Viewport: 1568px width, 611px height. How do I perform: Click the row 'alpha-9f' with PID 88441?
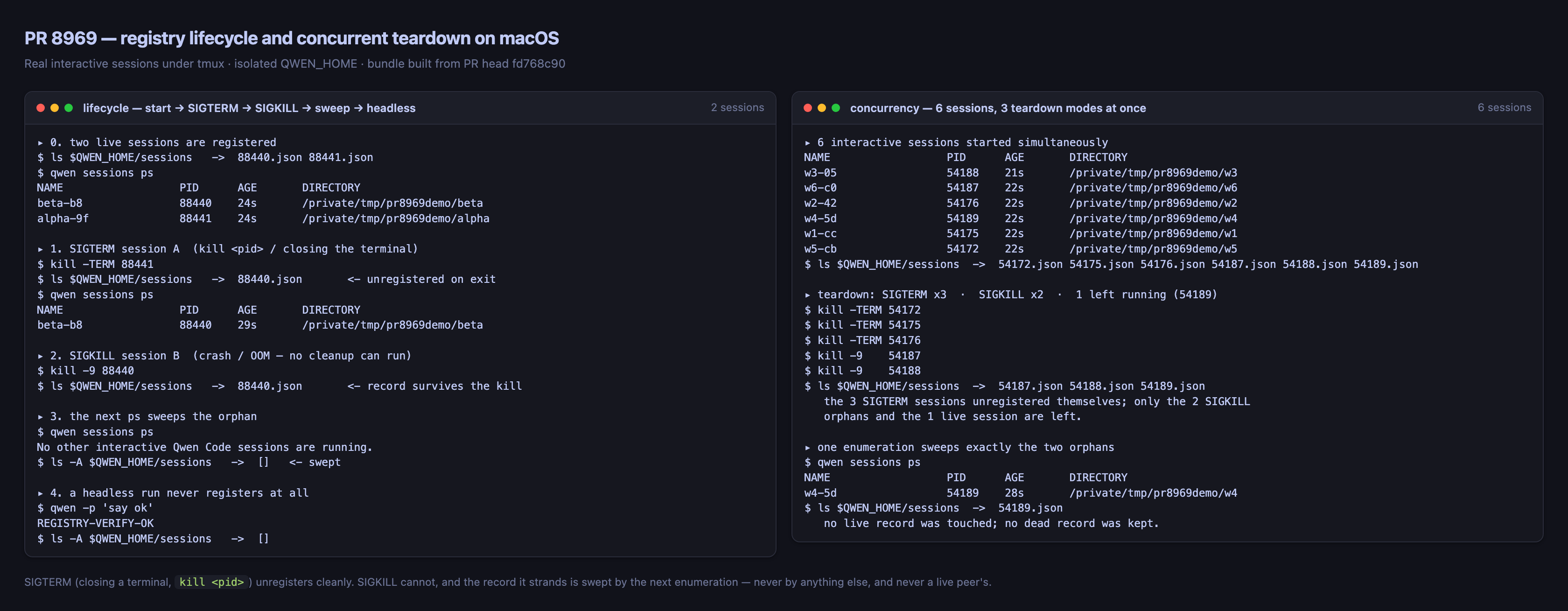tap(263, 218)
